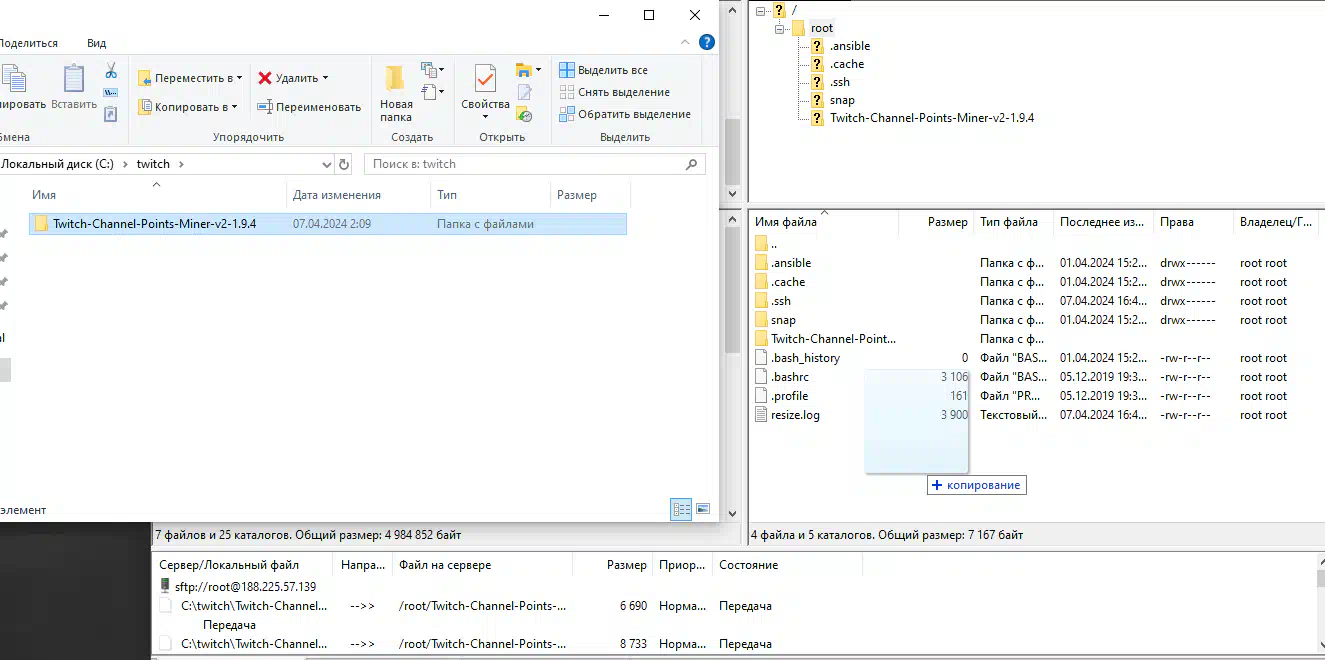Click the Edit document icon in Open group
1325x660 pixels.
pyautogui.click(x=524, y=93)
